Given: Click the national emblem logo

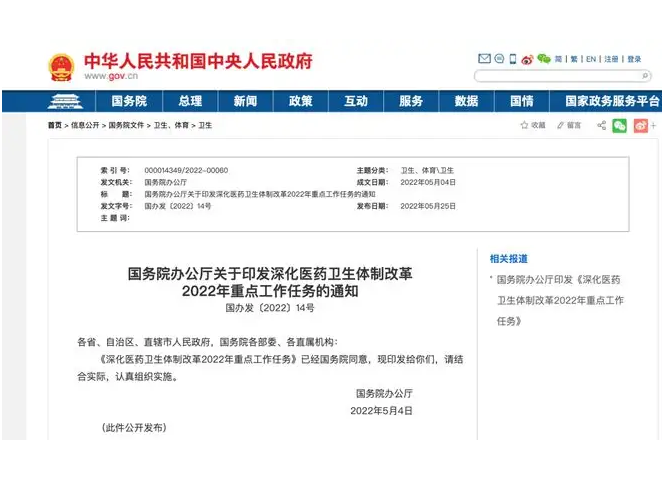Looking at the screenshot, I should (62, 67).
